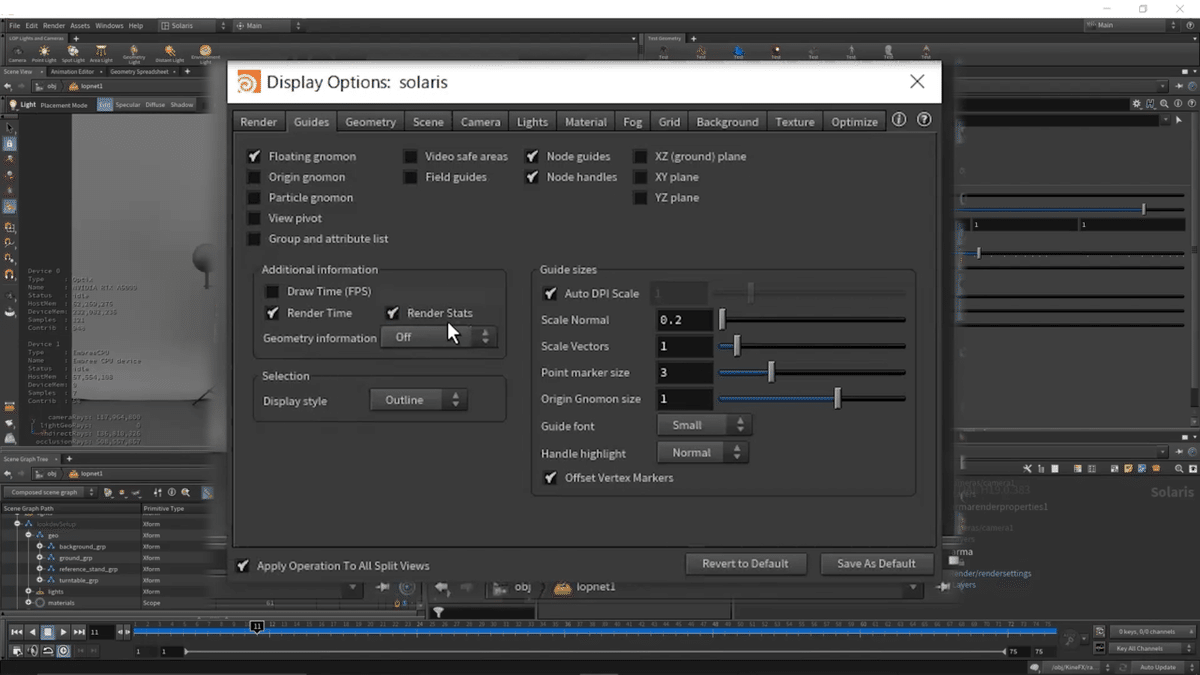Click the real-time toggle clock icon
1200x675 pixels.
[63, 651]
